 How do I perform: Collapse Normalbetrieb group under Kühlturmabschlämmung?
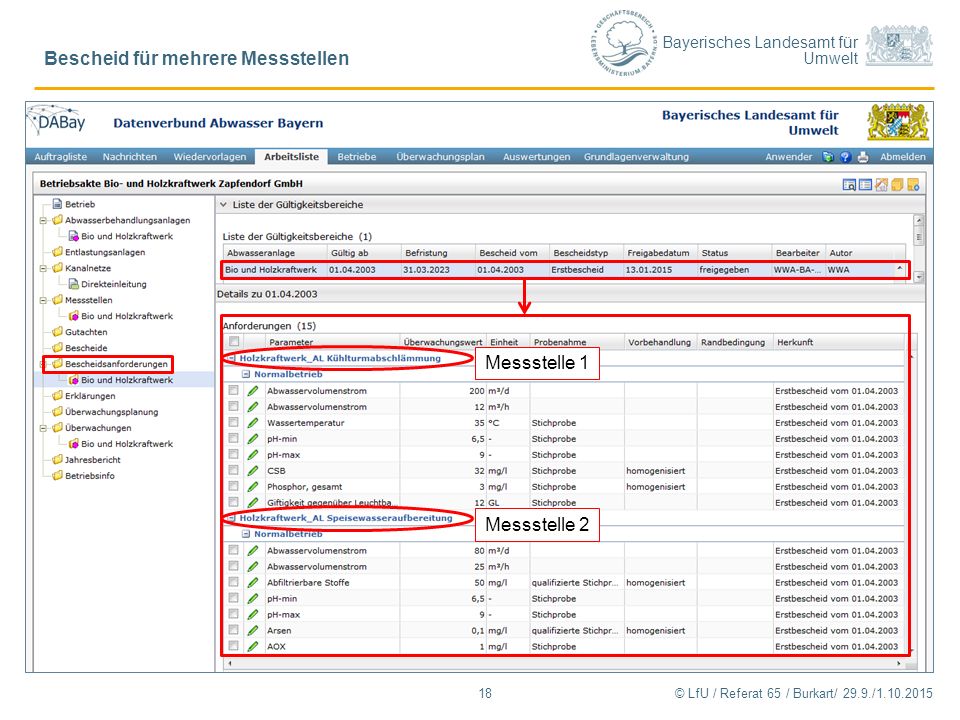246,374
